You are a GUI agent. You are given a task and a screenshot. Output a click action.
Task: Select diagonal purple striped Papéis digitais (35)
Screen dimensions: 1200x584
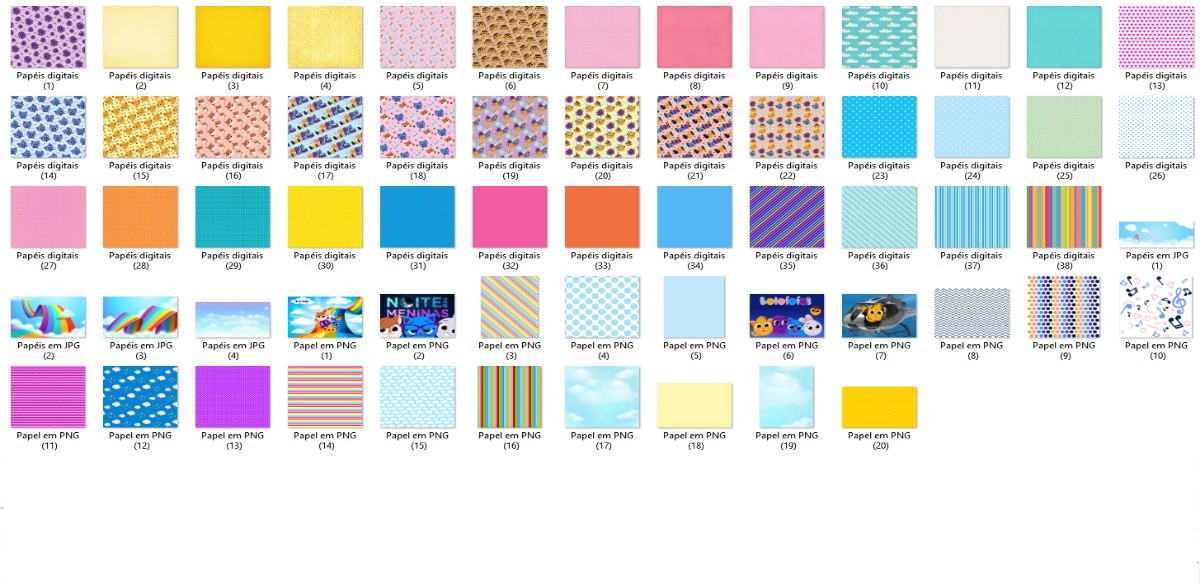(x=787, y=217)
